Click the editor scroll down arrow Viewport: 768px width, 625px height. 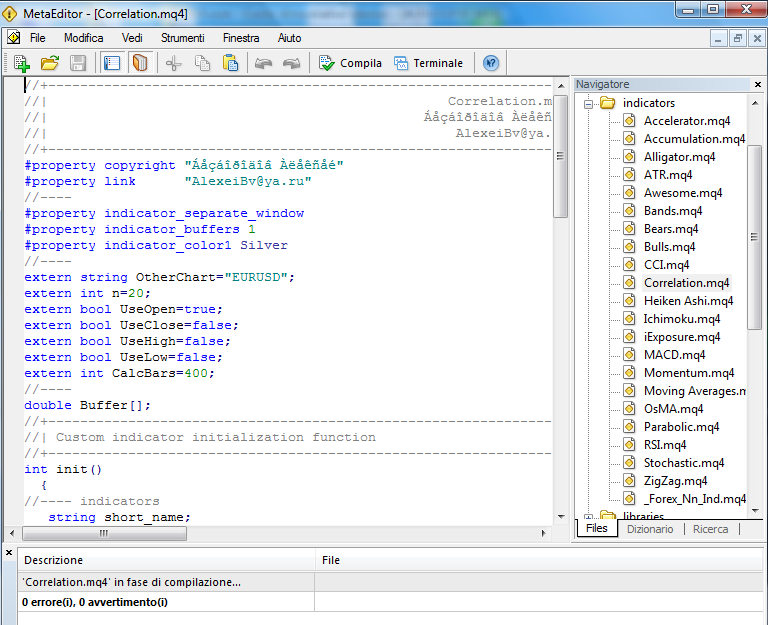tap(561, 517)
